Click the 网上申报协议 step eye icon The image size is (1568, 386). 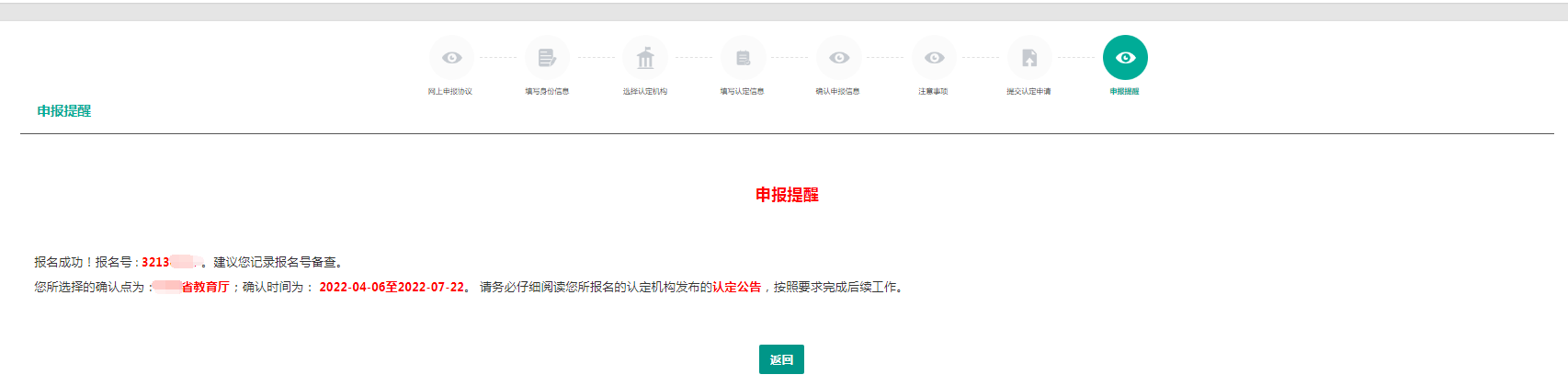tap(451, 58)
